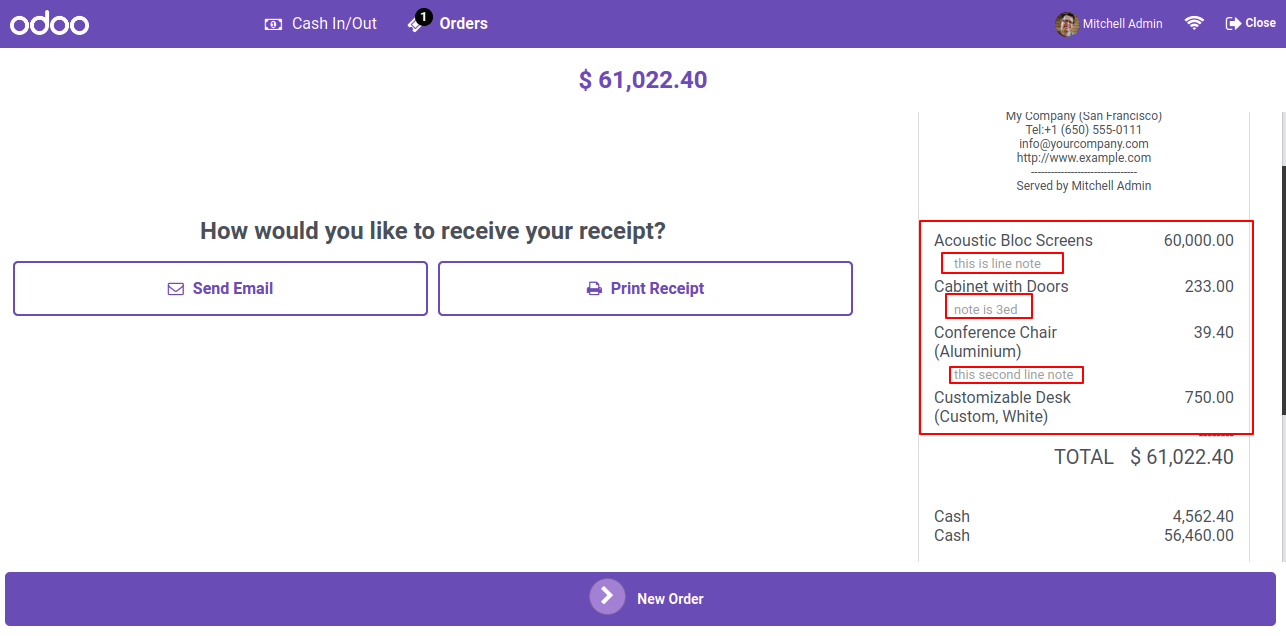Viewport: 1286px width, 636px height.
Task: Click Mitchell Admin avatar picture
Action: click(1067, 24)
